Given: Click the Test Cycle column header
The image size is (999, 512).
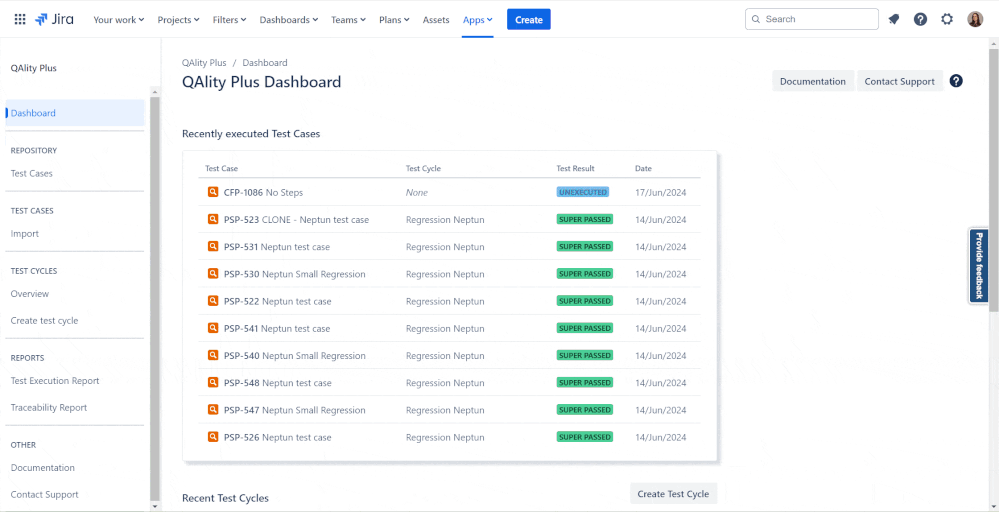Looking at the screenshot, I should (423, 168).
